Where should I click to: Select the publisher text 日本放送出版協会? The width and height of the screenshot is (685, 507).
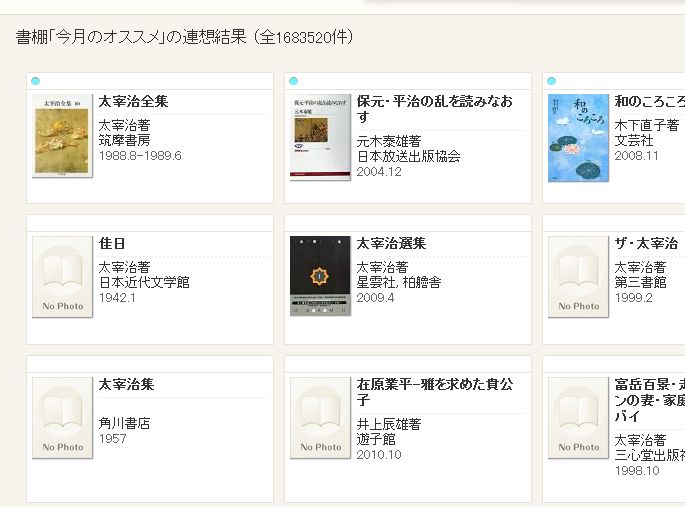[x=408, y=156]
